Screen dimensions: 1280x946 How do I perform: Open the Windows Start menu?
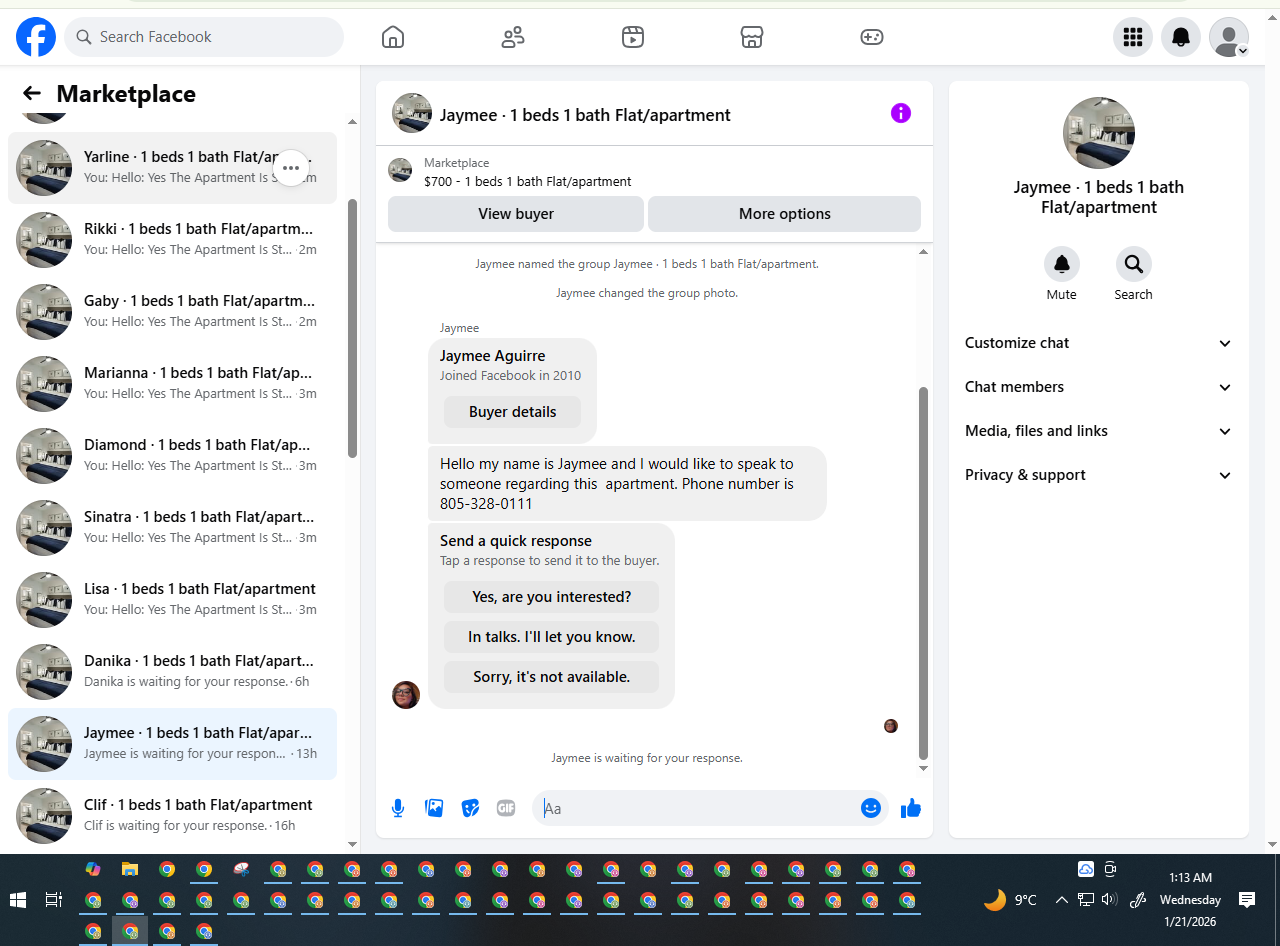coord(18,900)
